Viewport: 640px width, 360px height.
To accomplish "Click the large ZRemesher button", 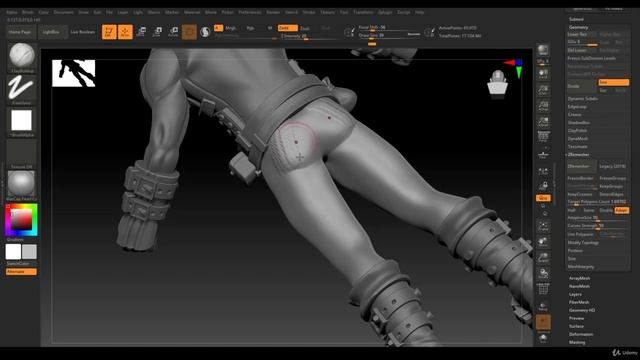I will click(x=582, y=166).
